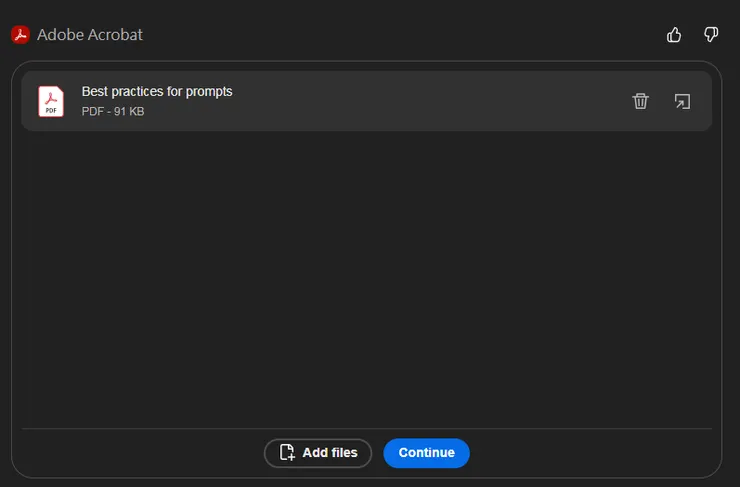
Task: Click the footer space left of Add files
Action: pos(140,453)
